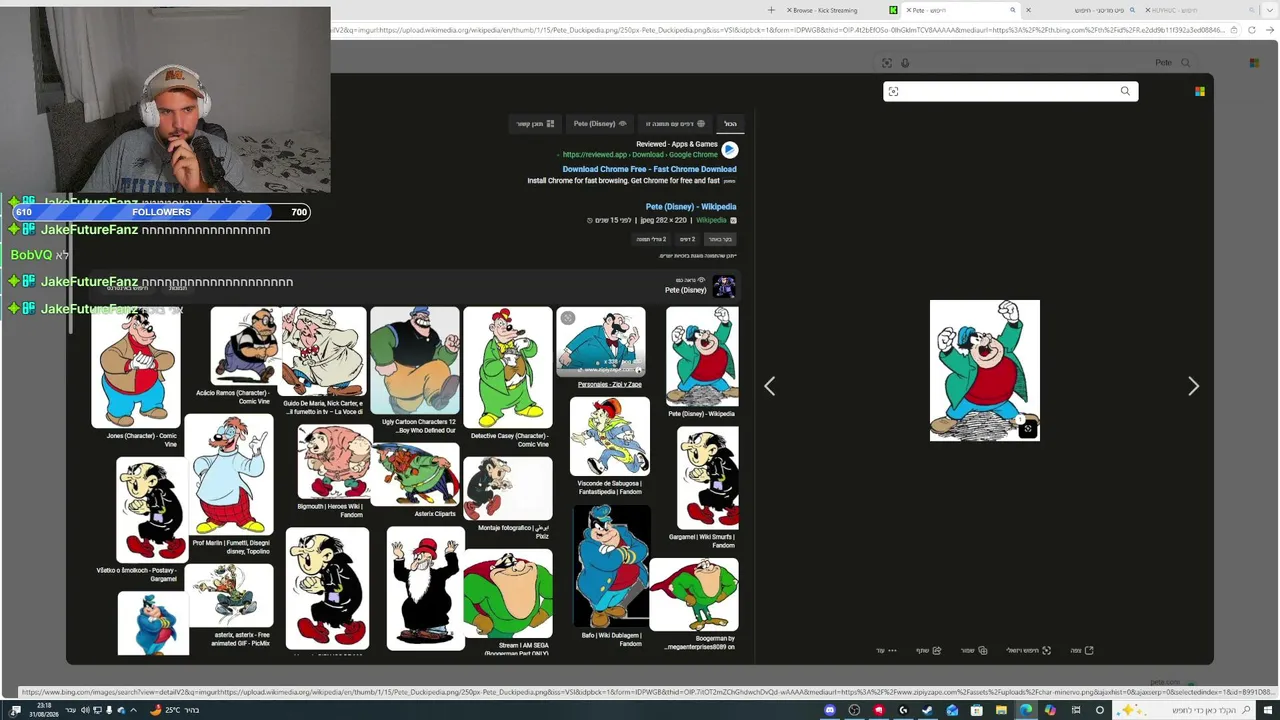Open 'Detective Casey (Character)' thumbnail

[x=508, y=368]
